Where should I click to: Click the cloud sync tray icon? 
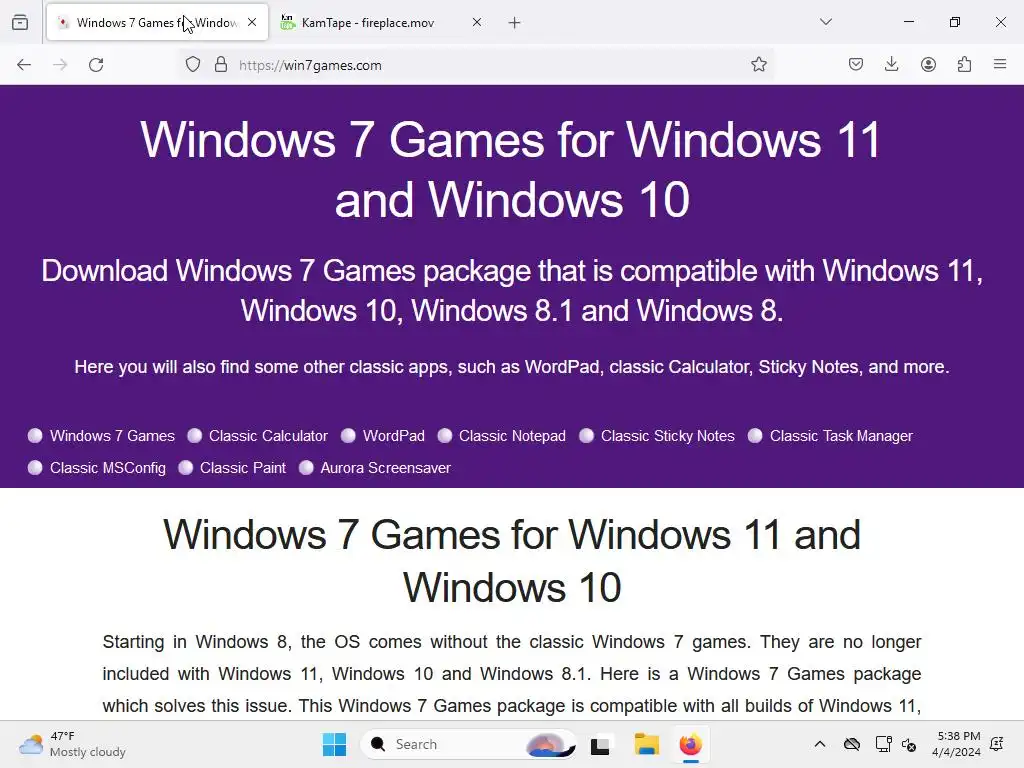[852, 744]
